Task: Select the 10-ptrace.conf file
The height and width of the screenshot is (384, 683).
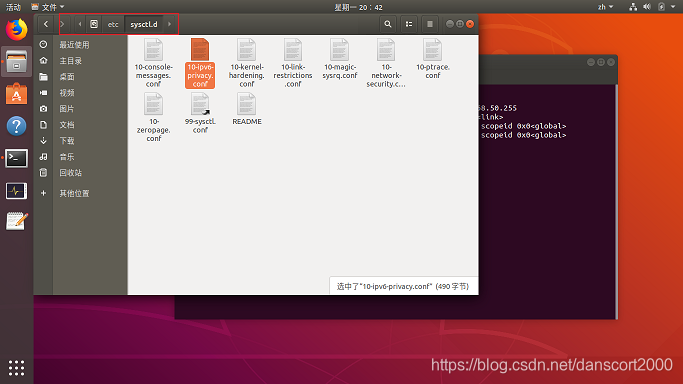Action: click(433, 59)
